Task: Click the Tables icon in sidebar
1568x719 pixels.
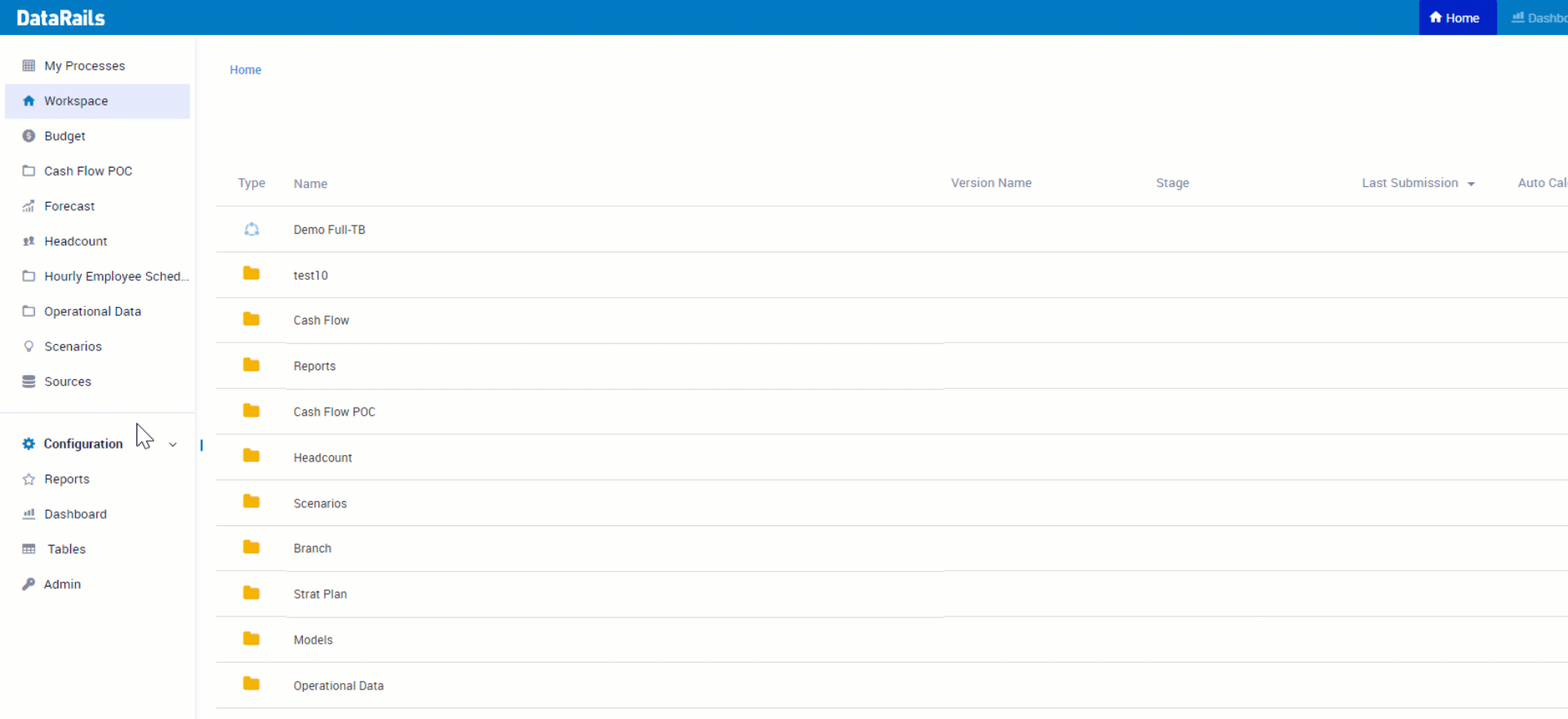Action: pyautogui.click(x=29, y=549)
